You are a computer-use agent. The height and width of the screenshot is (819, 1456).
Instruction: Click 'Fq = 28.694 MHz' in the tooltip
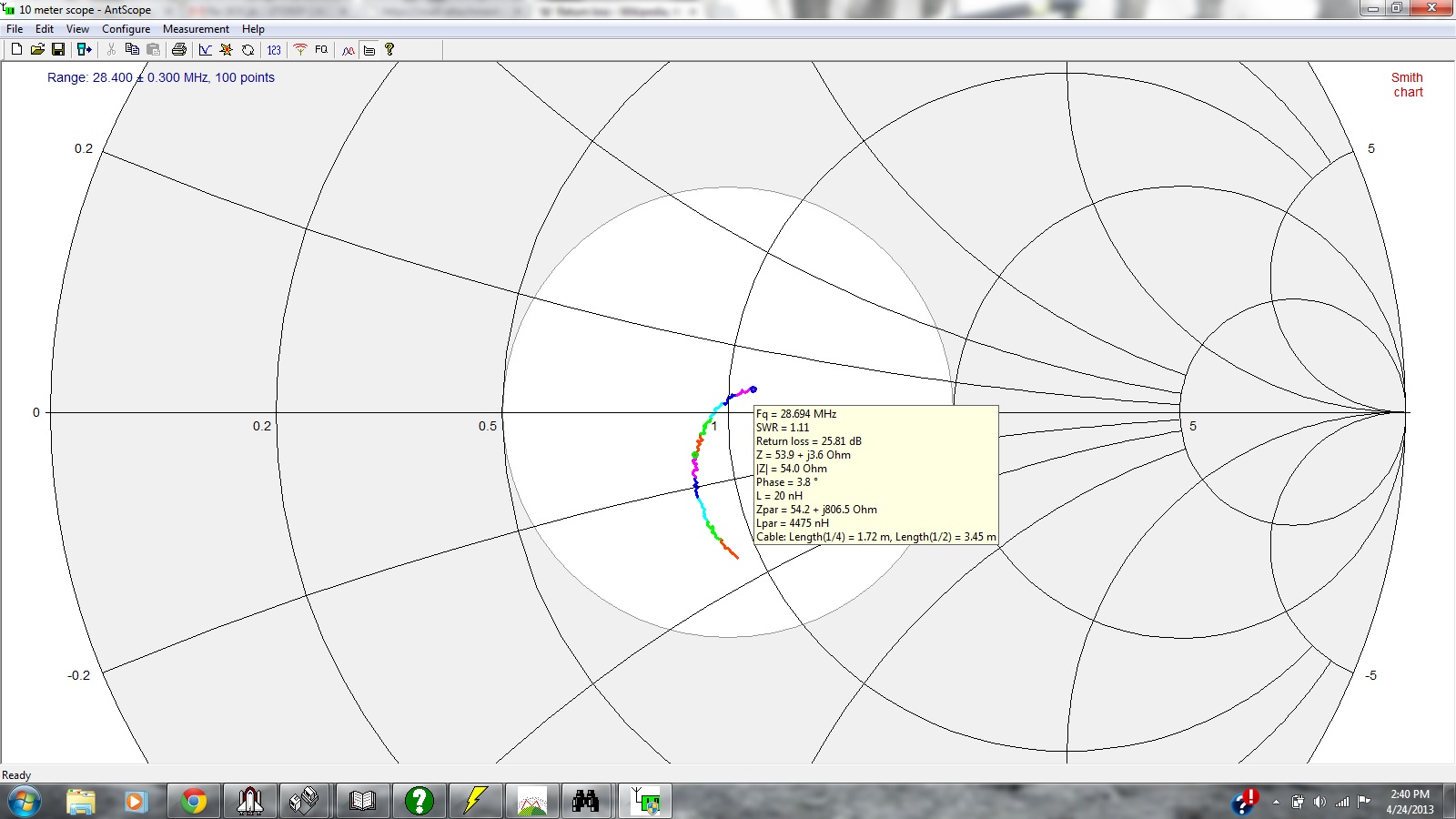[x=796, y=414]
